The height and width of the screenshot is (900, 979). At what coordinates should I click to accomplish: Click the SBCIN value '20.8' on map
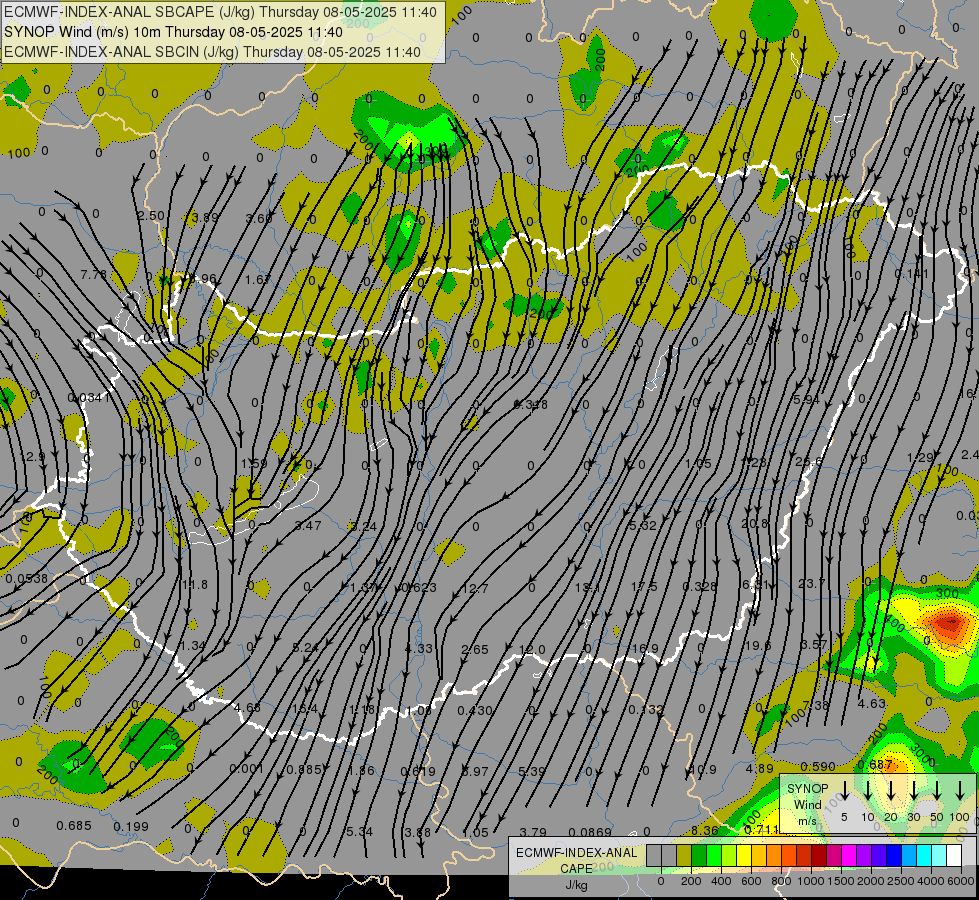(x=754, y=523)
